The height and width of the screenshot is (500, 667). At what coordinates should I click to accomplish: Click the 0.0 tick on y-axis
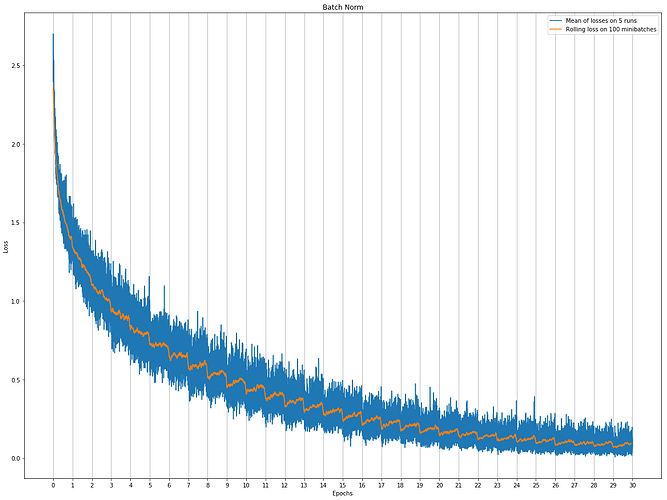[x=14, y=459]
